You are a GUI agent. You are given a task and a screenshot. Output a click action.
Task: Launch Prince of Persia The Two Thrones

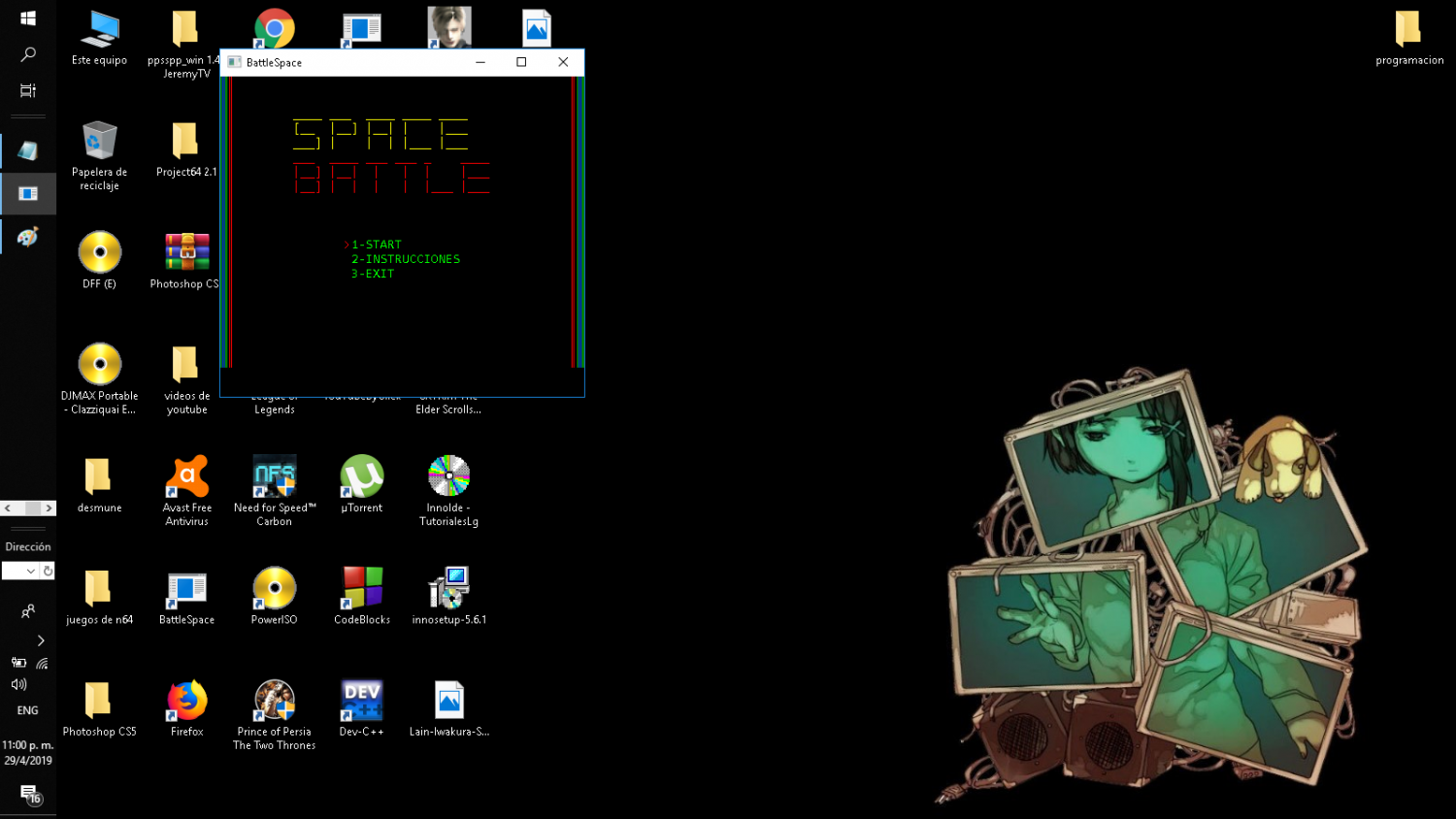[x=274, y=715]
